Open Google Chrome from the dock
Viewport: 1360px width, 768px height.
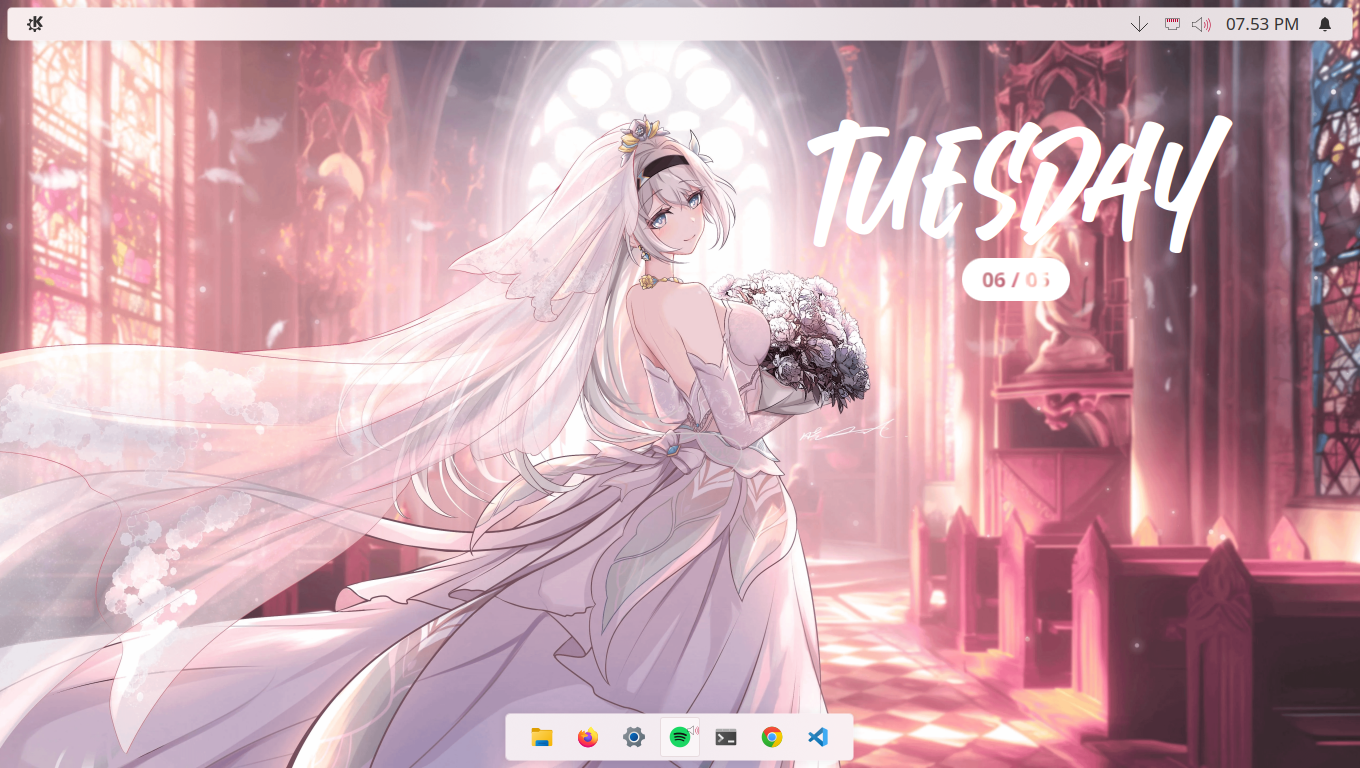tap(771, 738)
